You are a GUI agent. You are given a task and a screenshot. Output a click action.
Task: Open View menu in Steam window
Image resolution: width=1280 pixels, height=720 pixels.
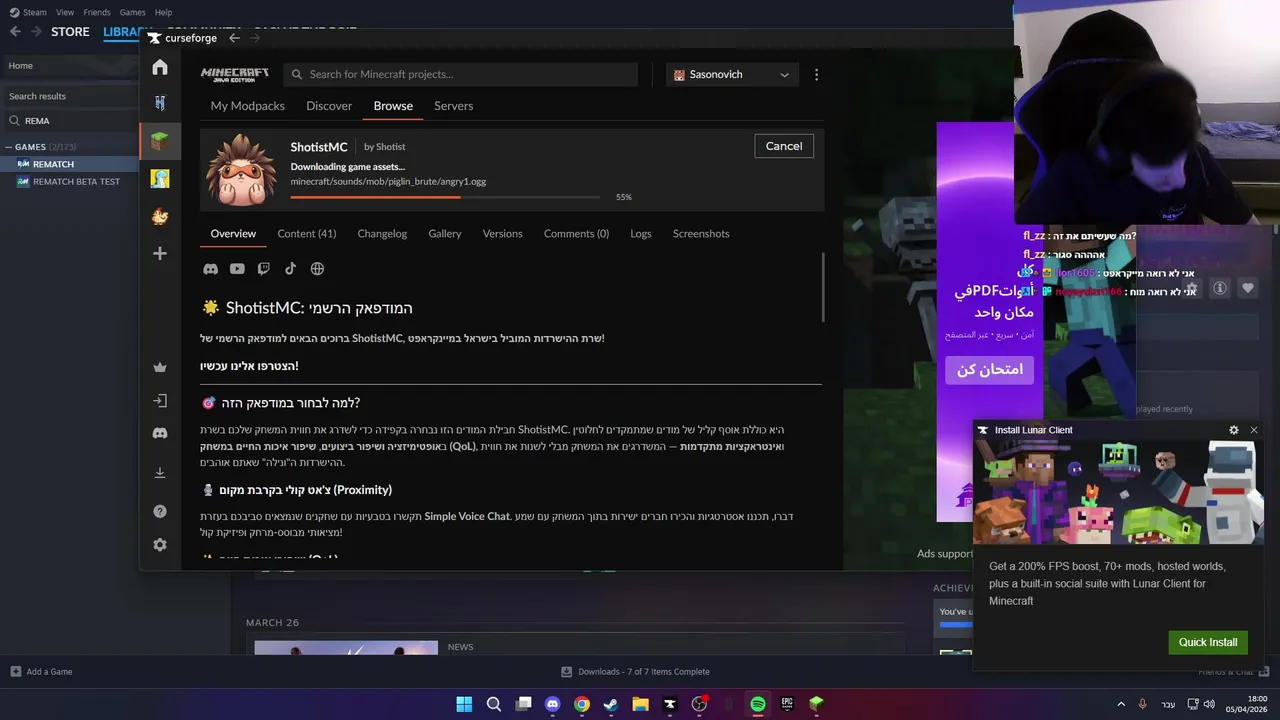click(65, 12)
